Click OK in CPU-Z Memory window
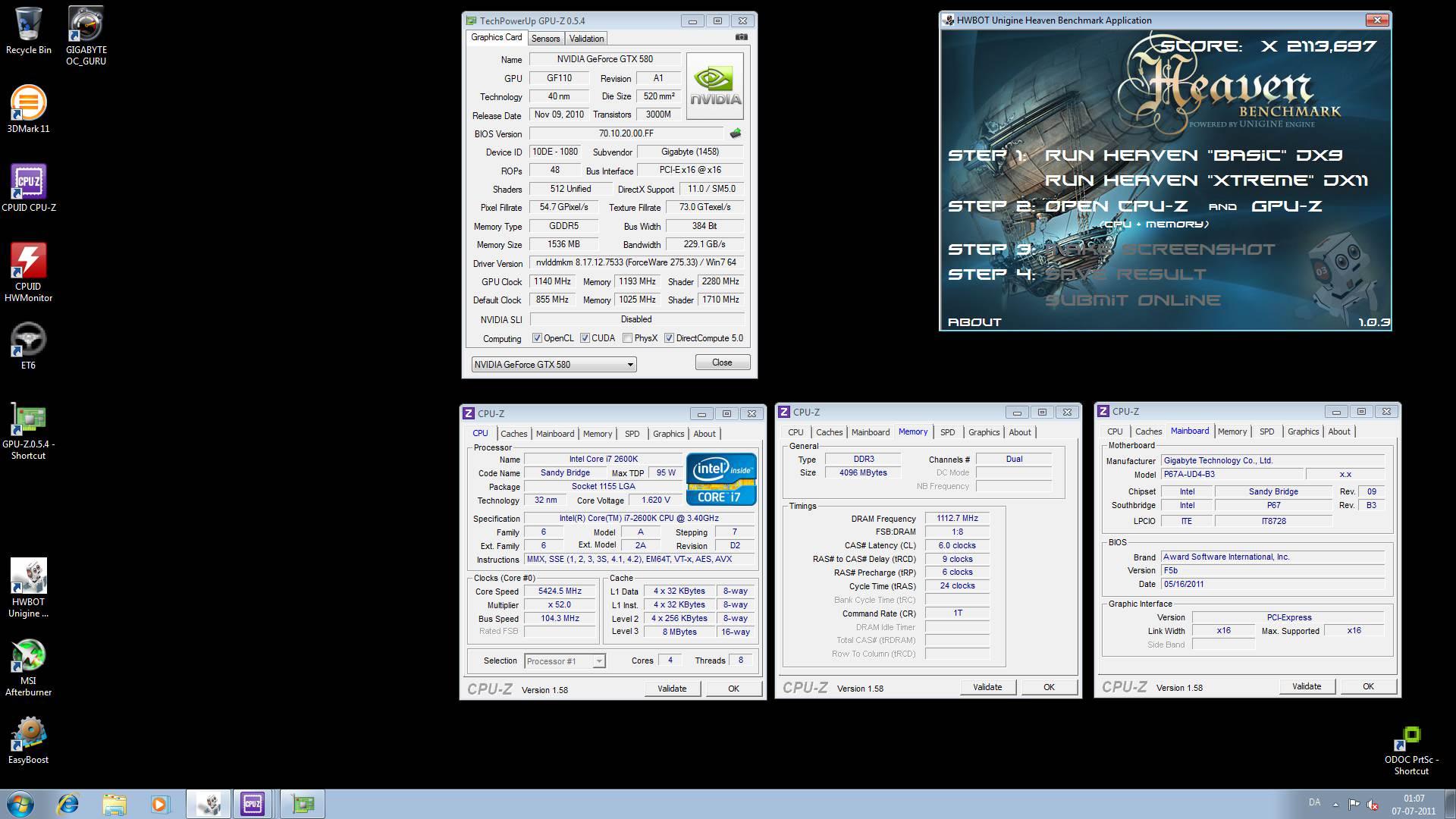This screenshot has width=1456, height=819. click(1049, 687)
